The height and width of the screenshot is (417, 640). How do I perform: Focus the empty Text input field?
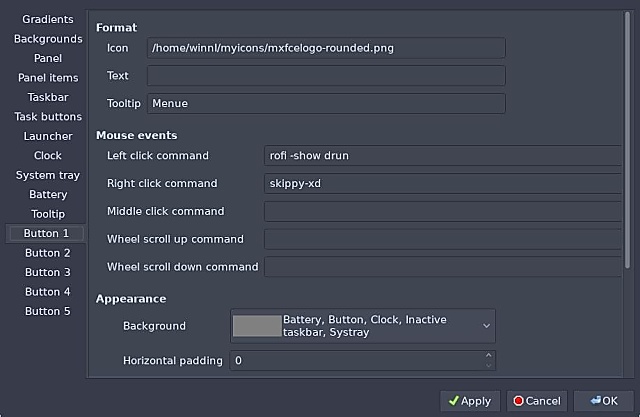(x=326, y=76)
